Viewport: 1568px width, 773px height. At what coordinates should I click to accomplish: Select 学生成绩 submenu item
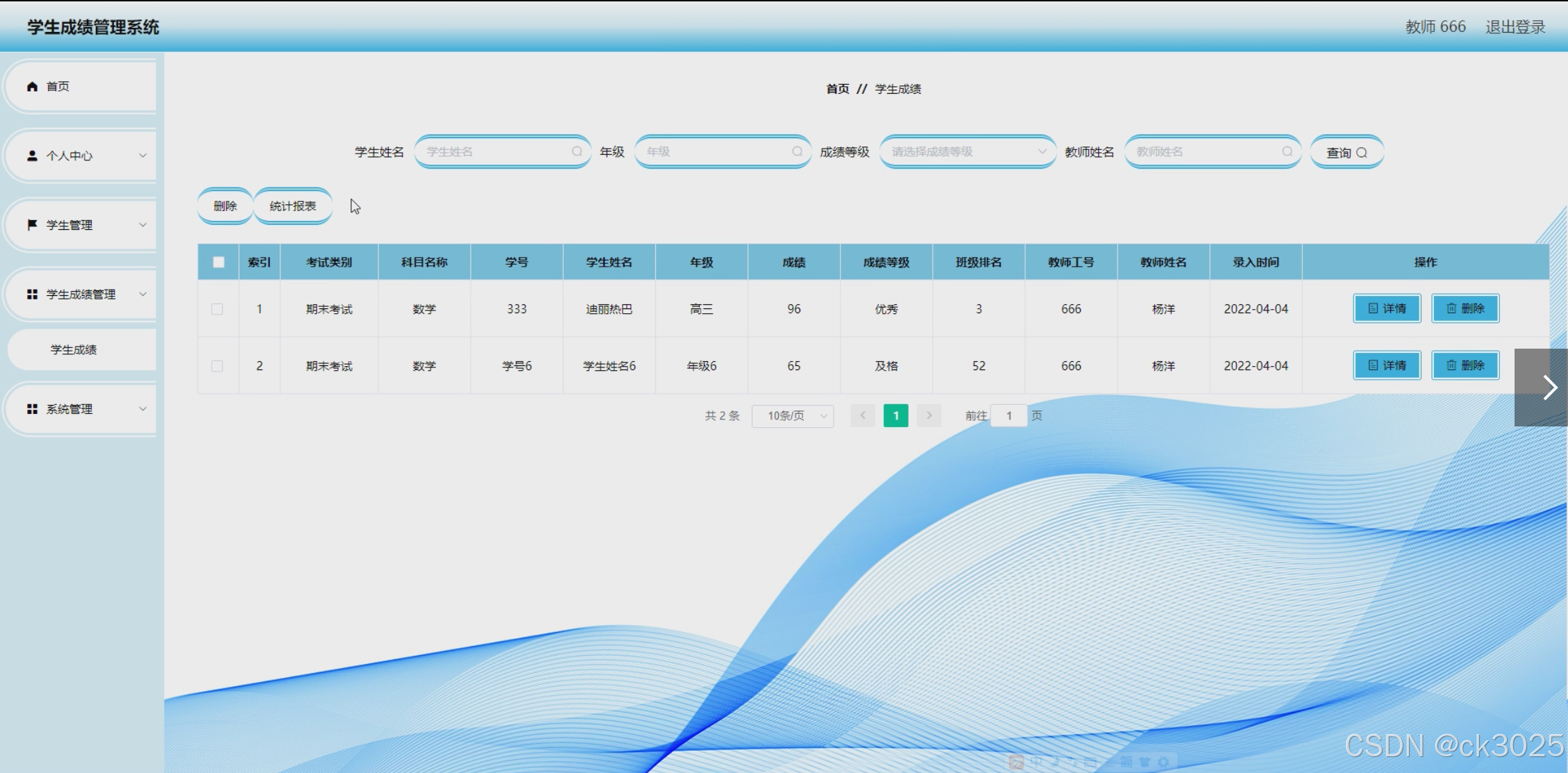click(74, 349)
